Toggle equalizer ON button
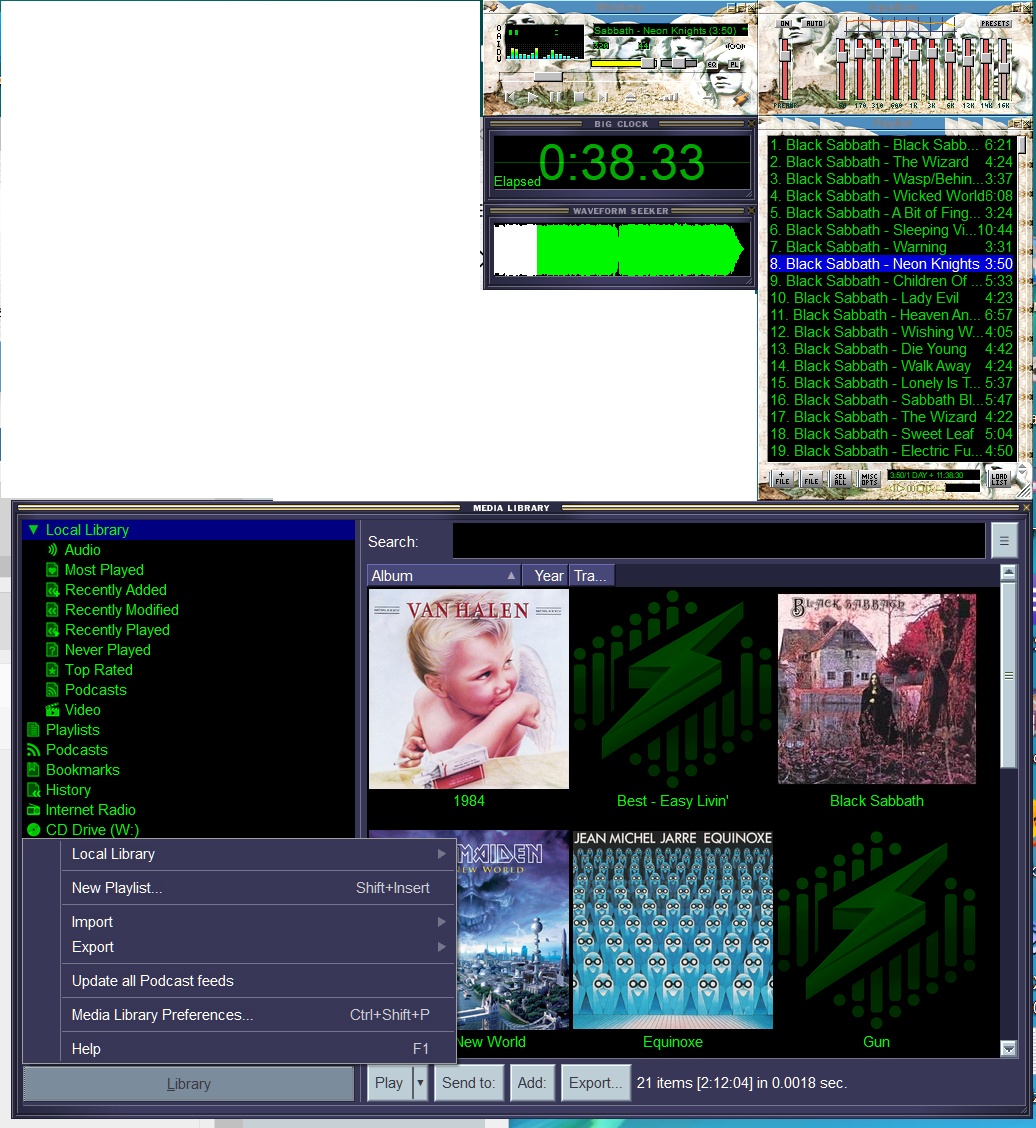The height and width of the screenshot is (1128, 1036). [x=785, y=23]
